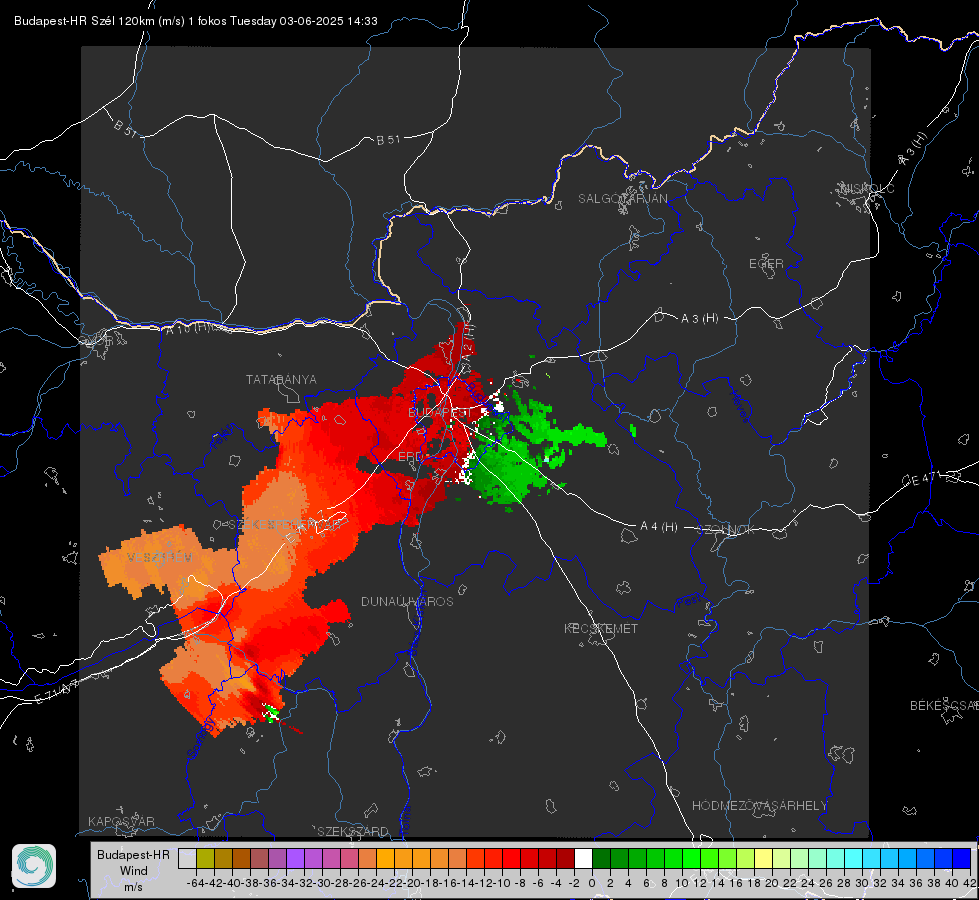Select the ÉRD town label
The height and width of the screenshot is (900, 979).
point(410,457)
